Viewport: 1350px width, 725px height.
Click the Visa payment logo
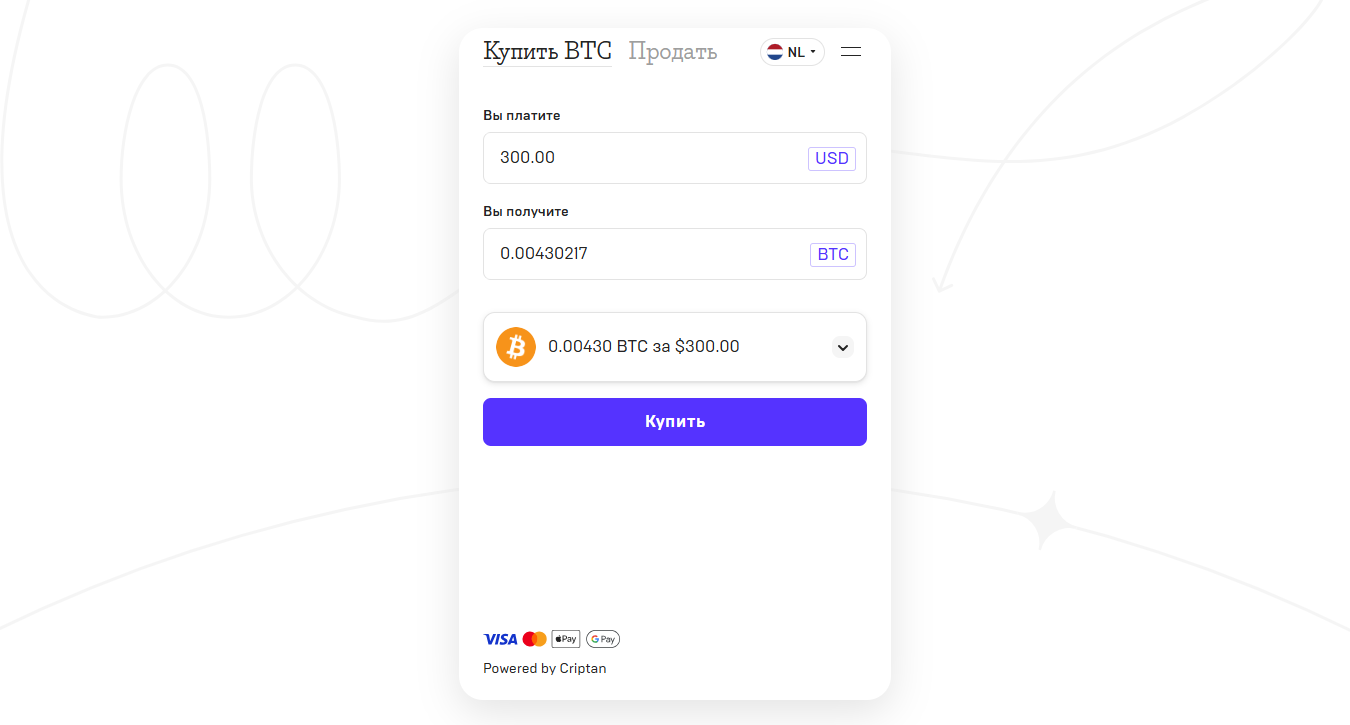coord(500,639)
